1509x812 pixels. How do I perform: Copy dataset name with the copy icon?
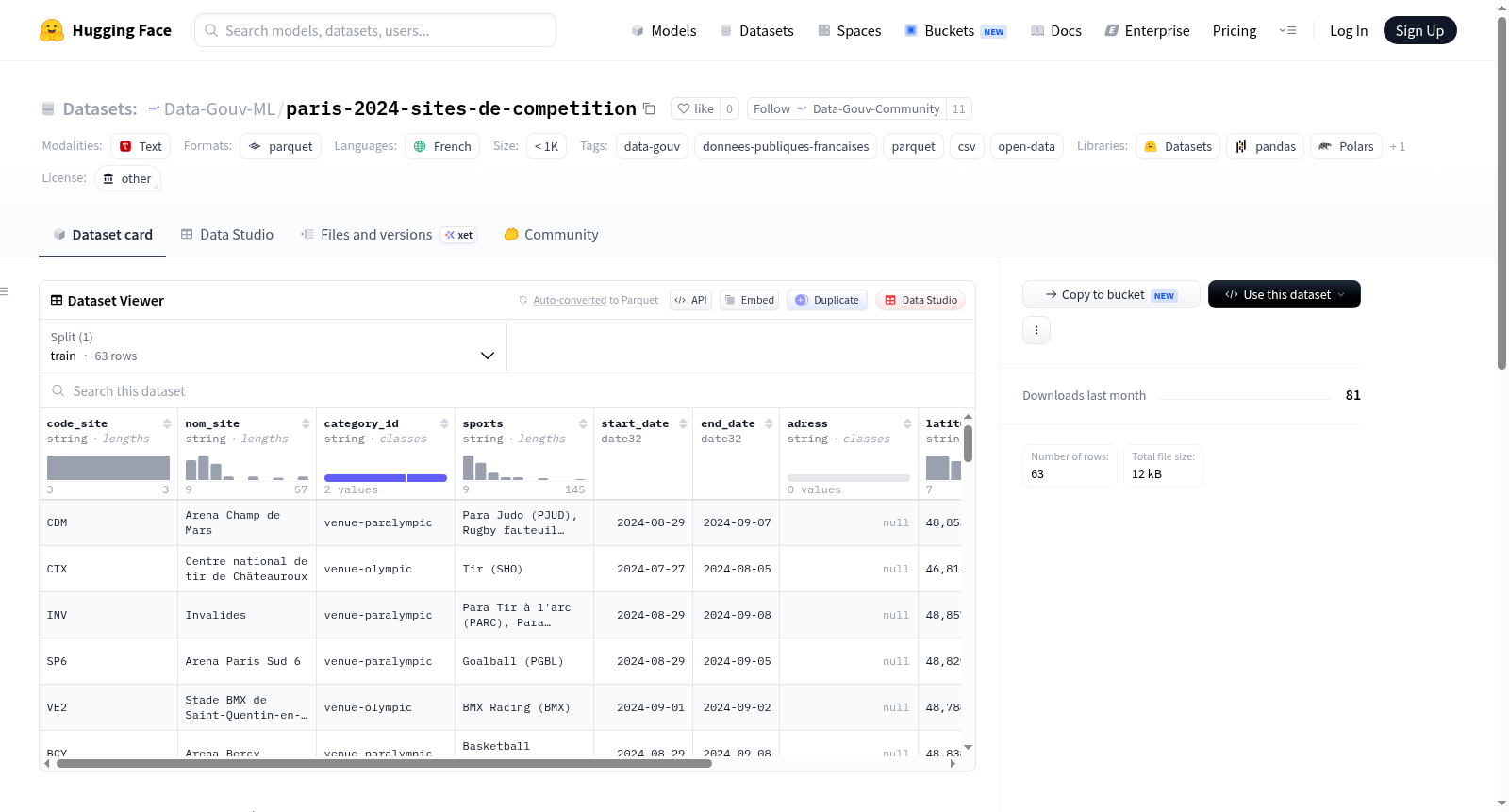pyautogui.click(x=649, y=108)
